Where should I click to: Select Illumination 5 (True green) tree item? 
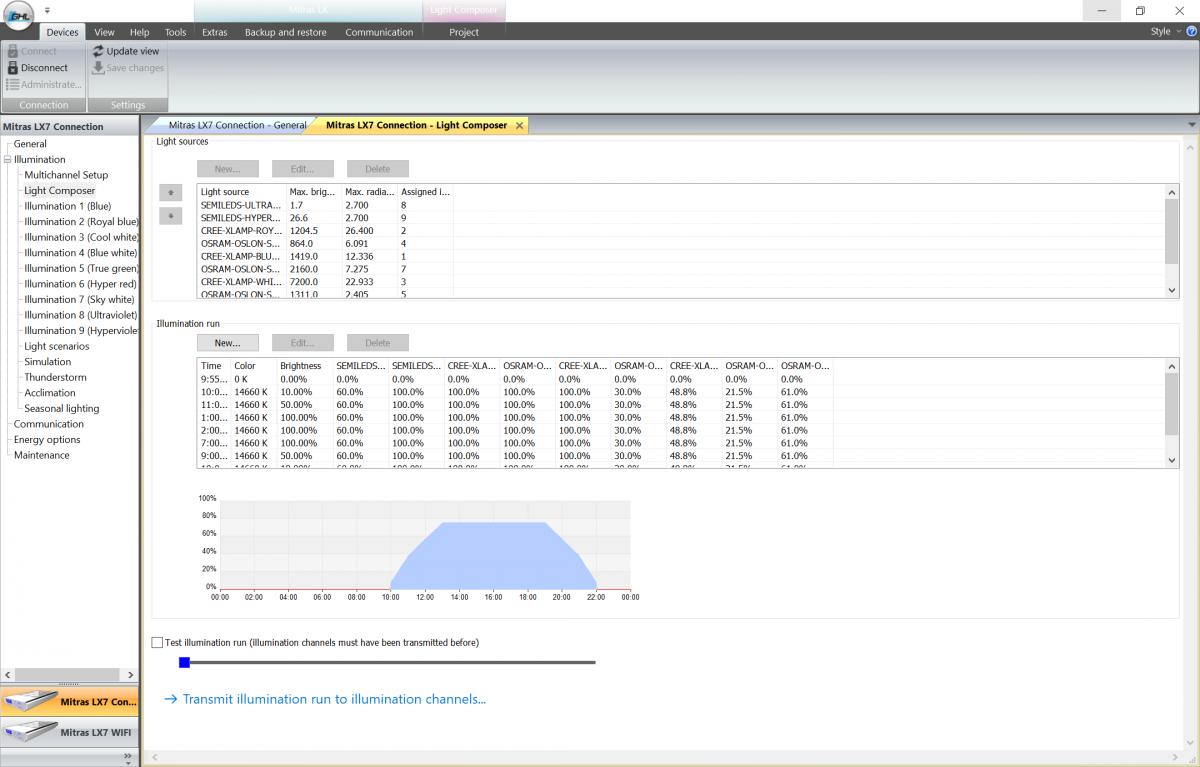81,268
